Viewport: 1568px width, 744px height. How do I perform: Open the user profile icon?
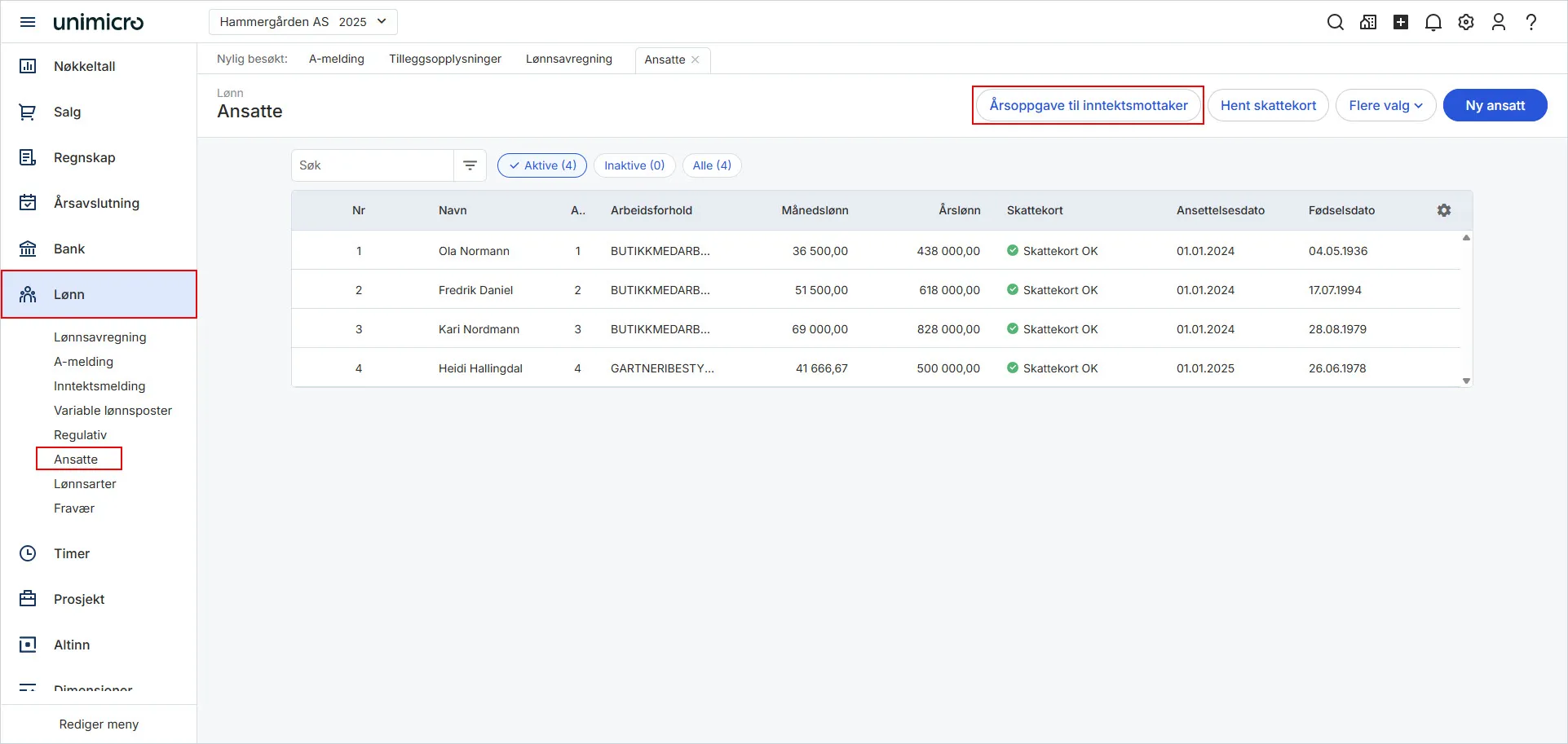(x=1498, y=22)
